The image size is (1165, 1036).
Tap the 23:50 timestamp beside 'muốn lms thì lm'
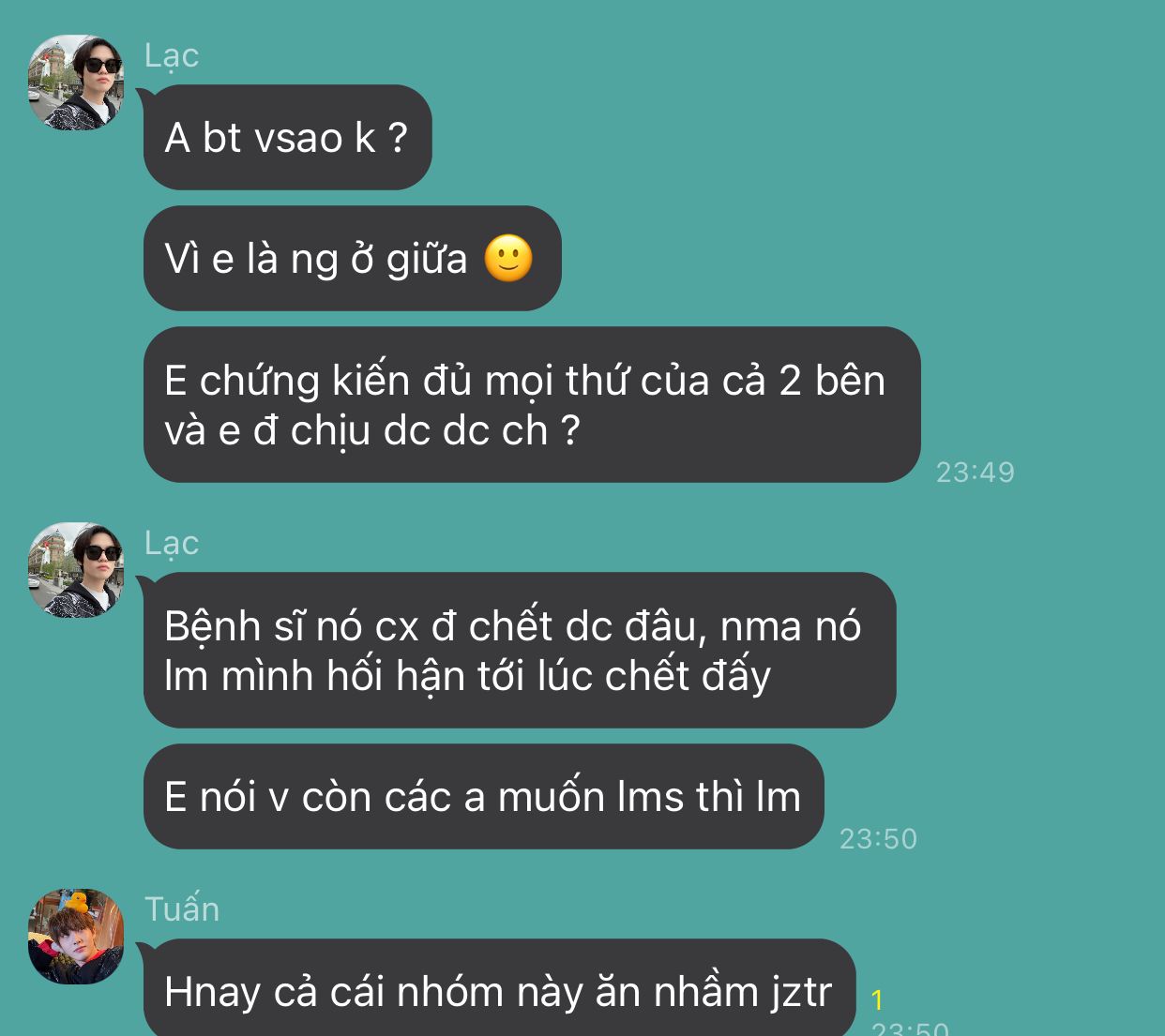(878, 838)
